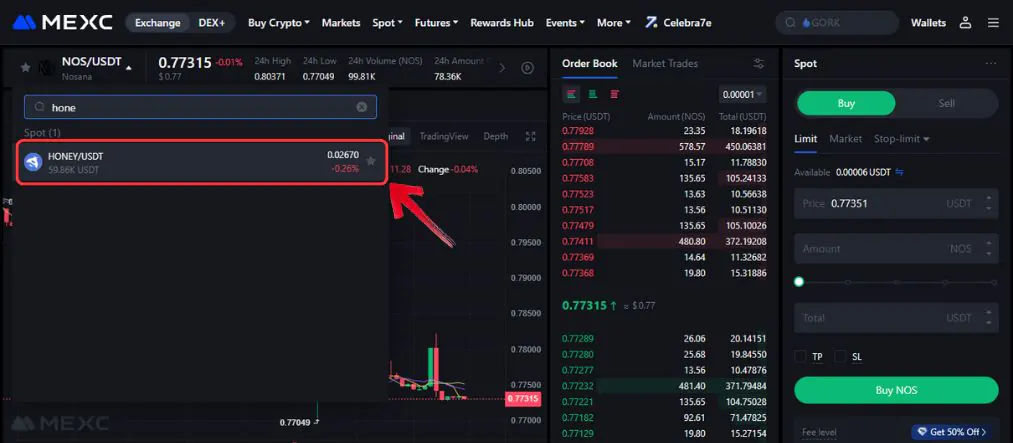Screen dimensions: 1013x443
Task: Click the Price input field
Action: click(x=896, y=203)
